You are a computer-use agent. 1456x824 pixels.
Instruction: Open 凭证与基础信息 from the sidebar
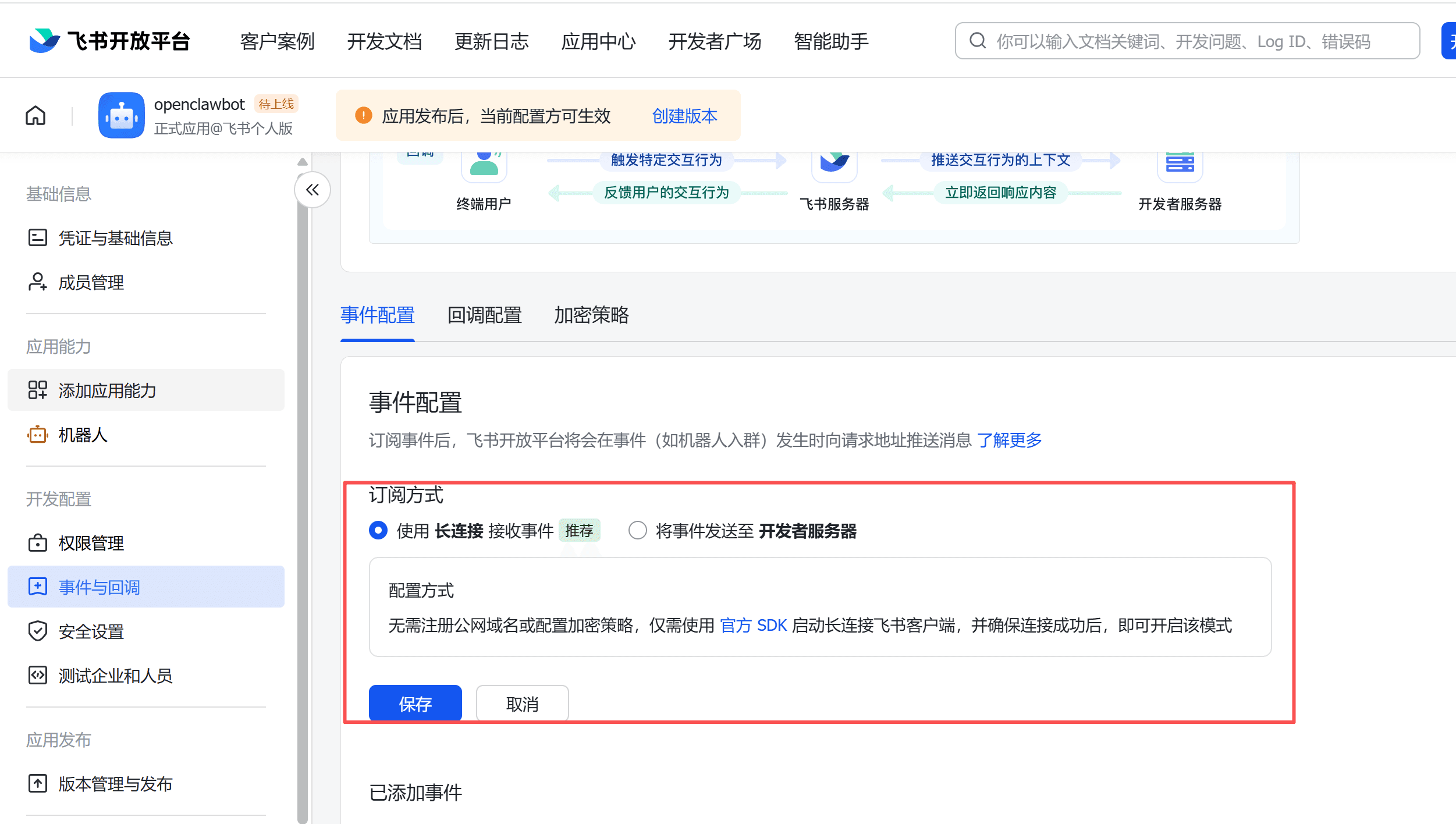tap(115, 238)
